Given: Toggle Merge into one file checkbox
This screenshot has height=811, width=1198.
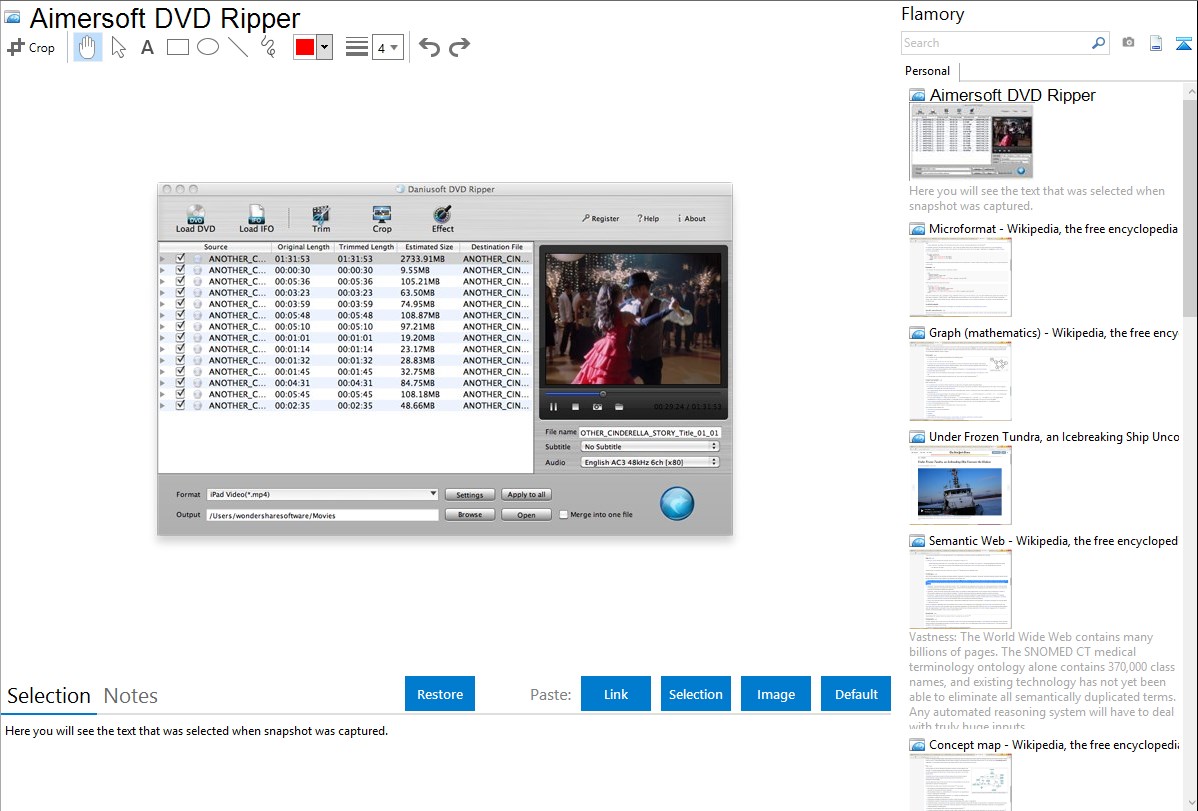Looking at the screenshot, I should pos(564,514).
